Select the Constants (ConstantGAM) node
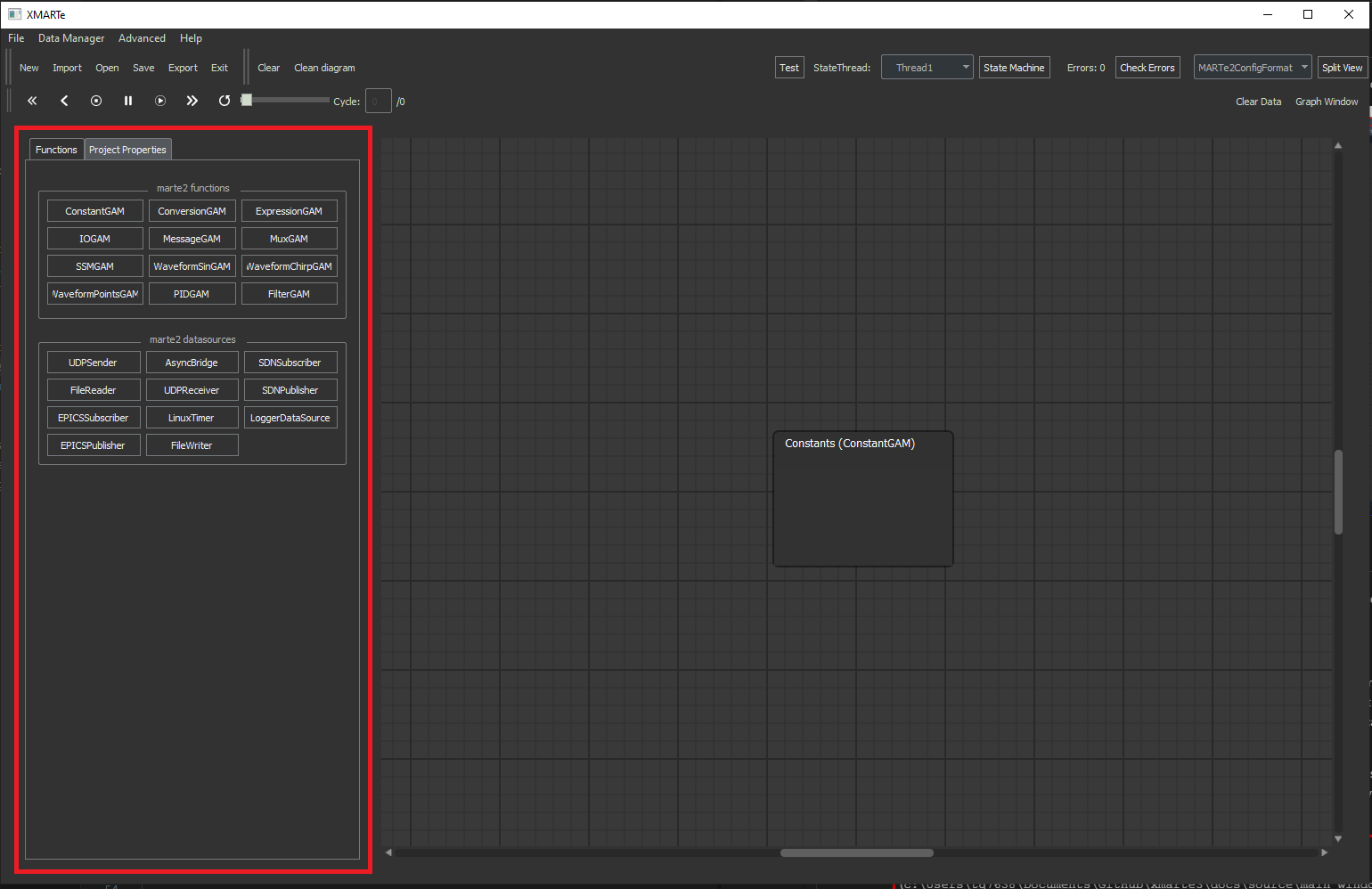Viewport: 1372px width, 889px height. point(862,498)
